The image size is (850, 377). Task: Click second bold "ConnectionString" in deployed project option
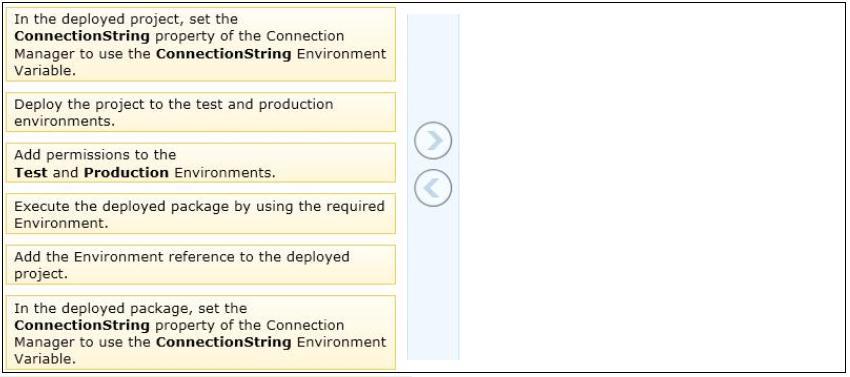pos(223,54)
